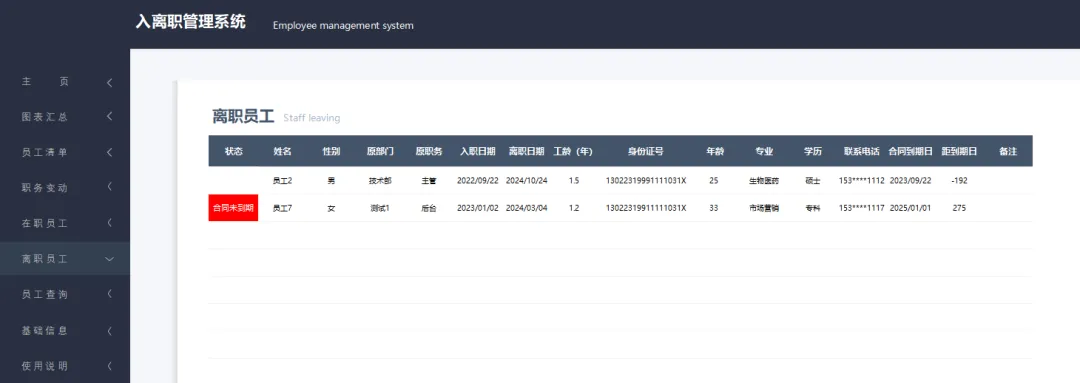Click the 主管 position cell
This screenshot has height=383, width=1080.
point(428,180)
